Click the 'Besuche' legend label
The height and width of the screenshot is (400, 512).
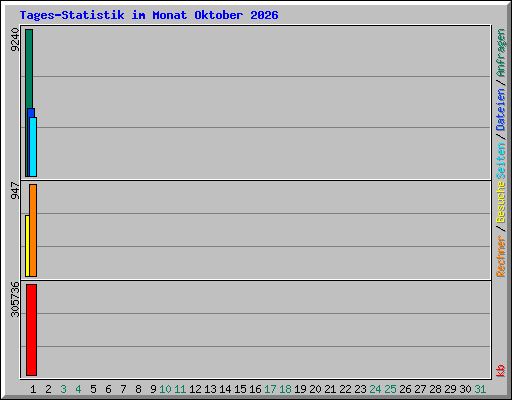coord(500,202)
